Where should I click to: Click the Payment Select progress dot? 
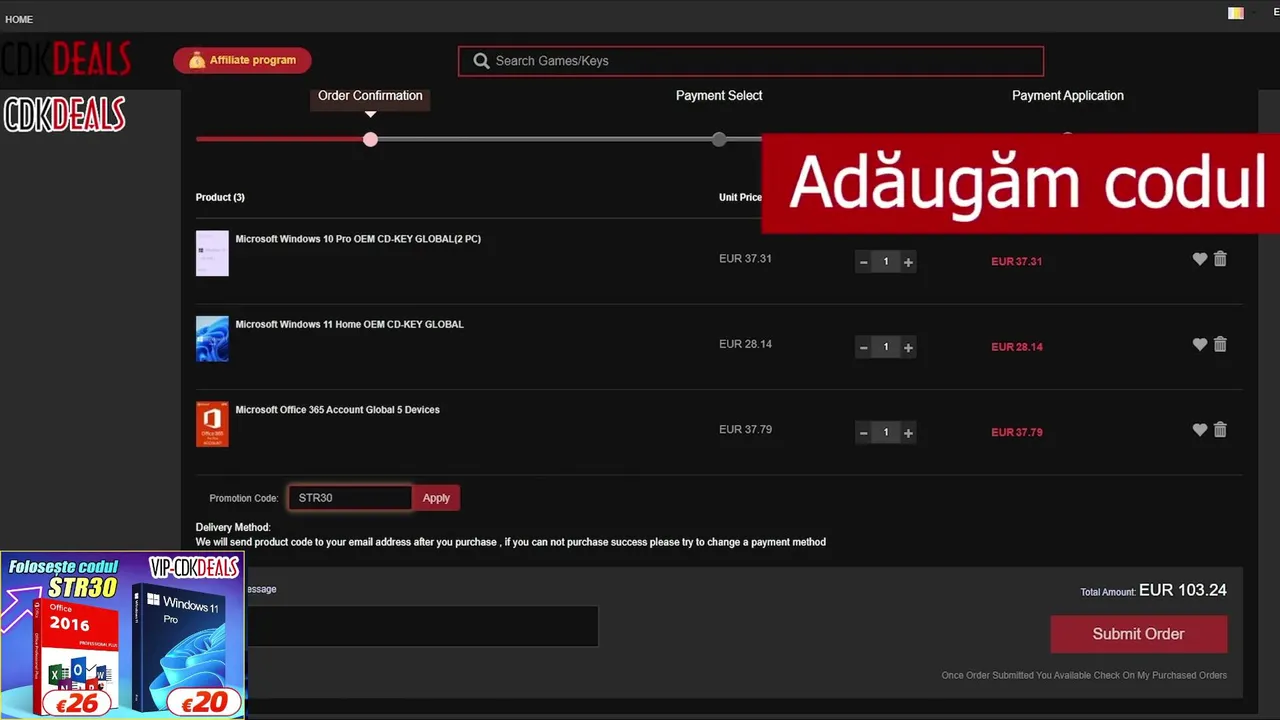point(719,139)
